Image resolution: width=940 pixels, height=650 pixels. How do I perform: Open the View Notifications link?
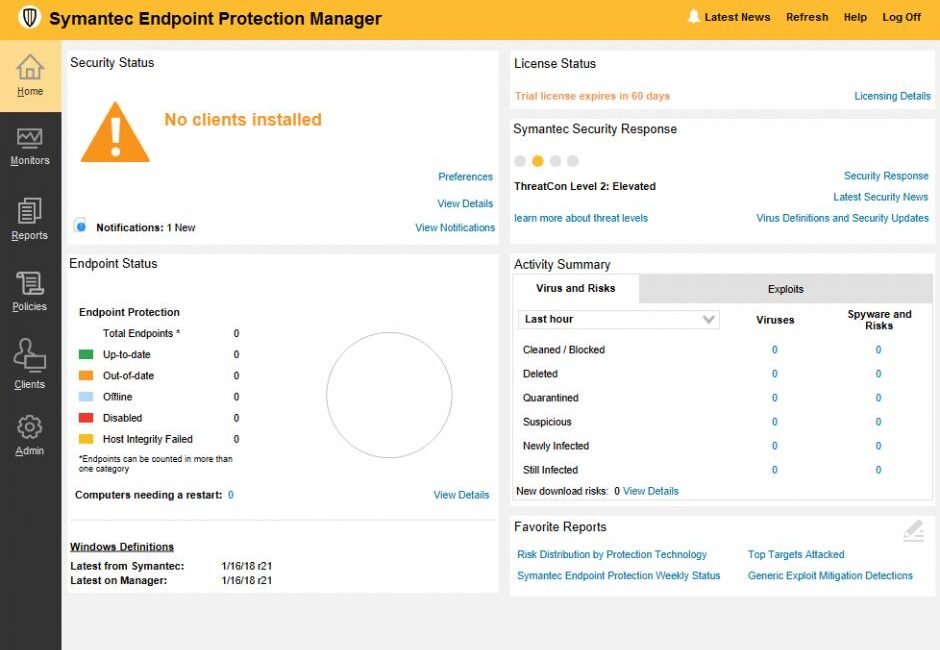(x=455, y=227)
